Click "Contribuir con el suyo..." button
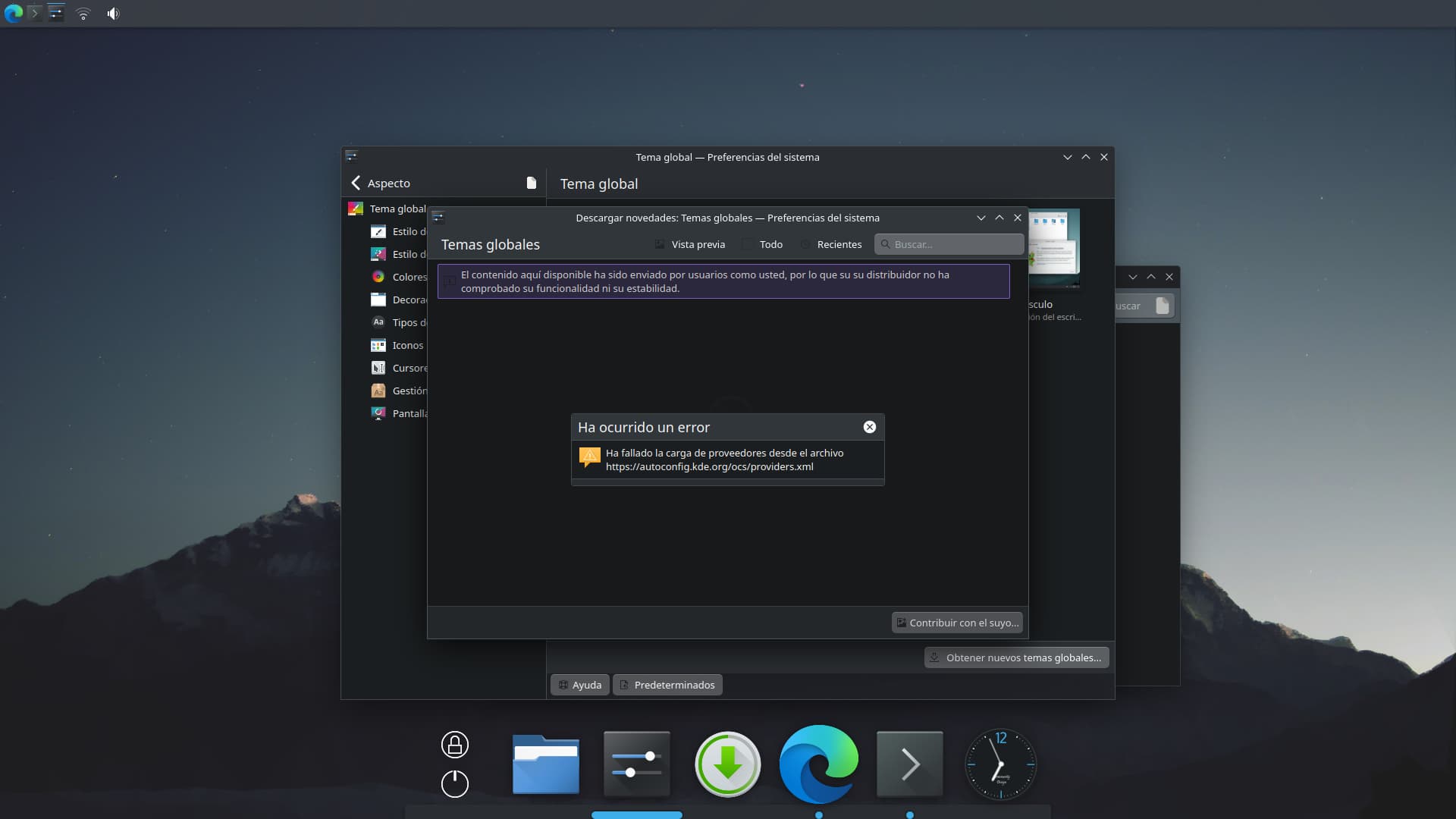The height and width of the screenshot is (819, 1456). pos(957,623)
